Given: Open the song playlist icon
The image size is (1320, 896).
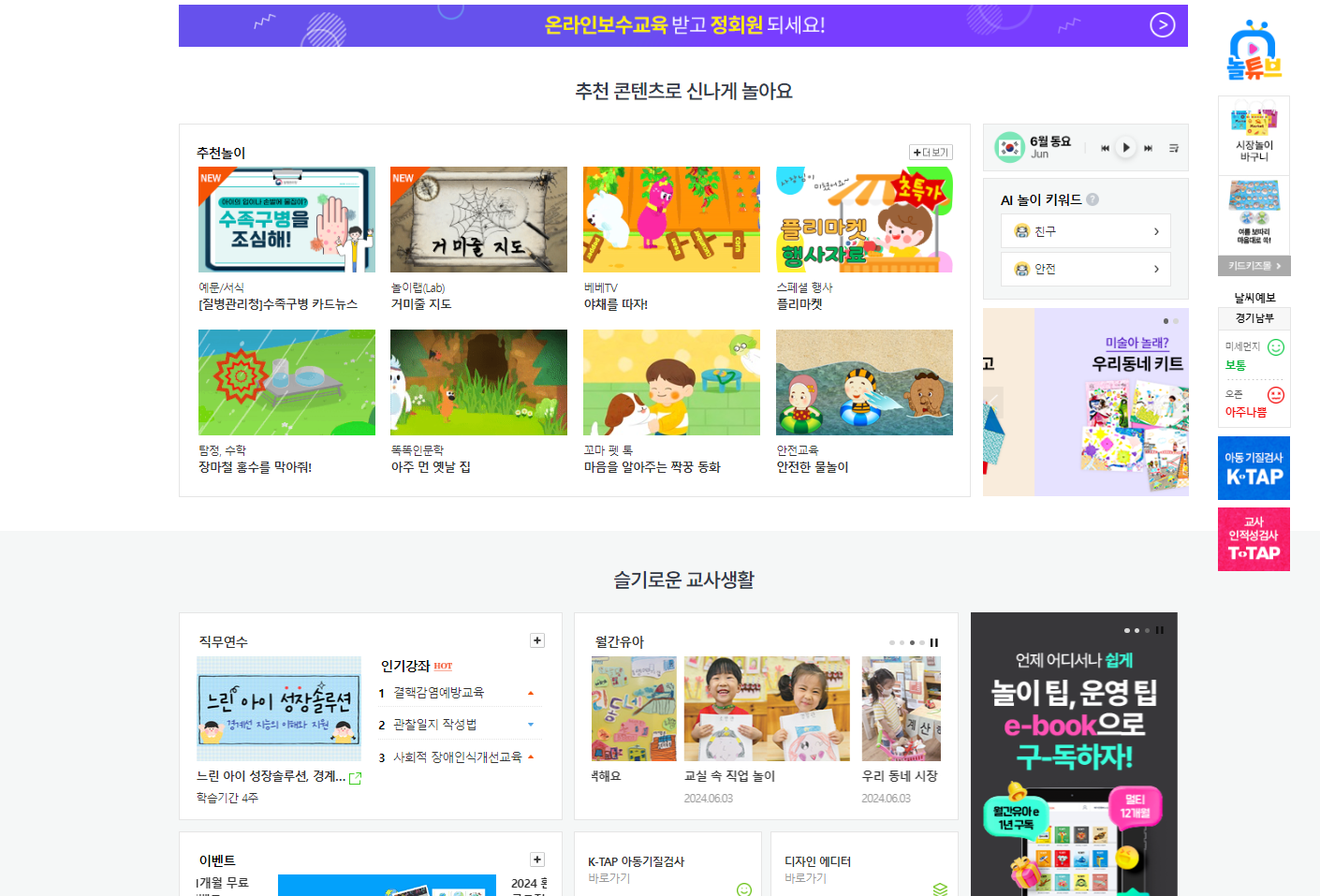Looking at the screenshot, I should (1173, 148).
